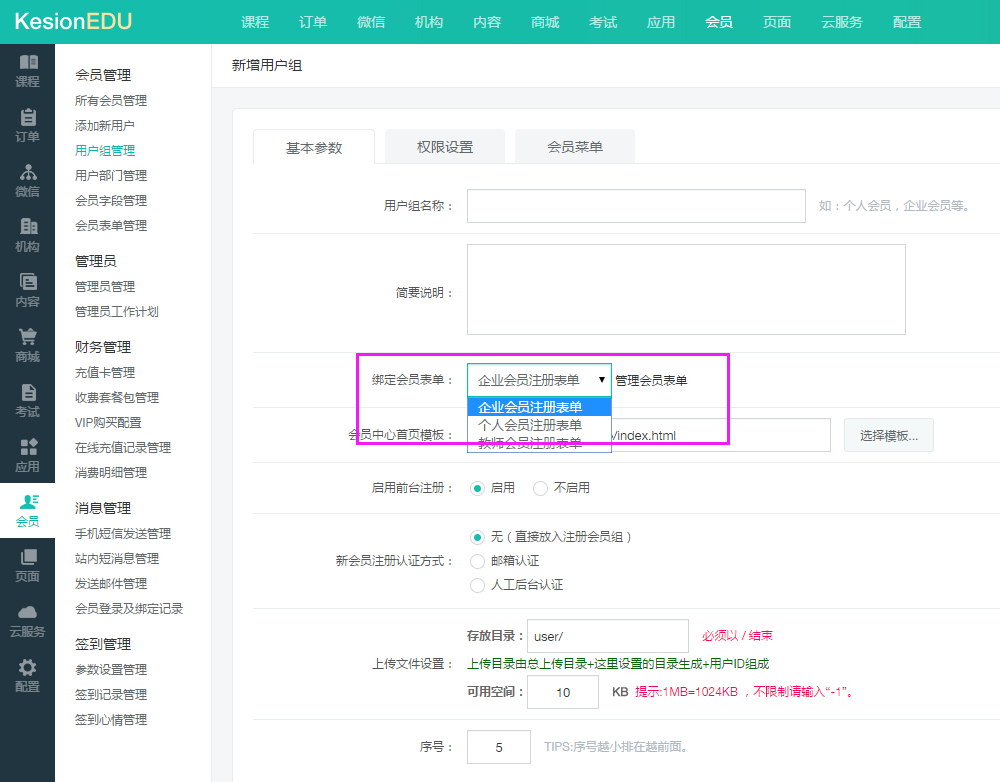Click the 用户组名称 text input field

pos(636,206)
